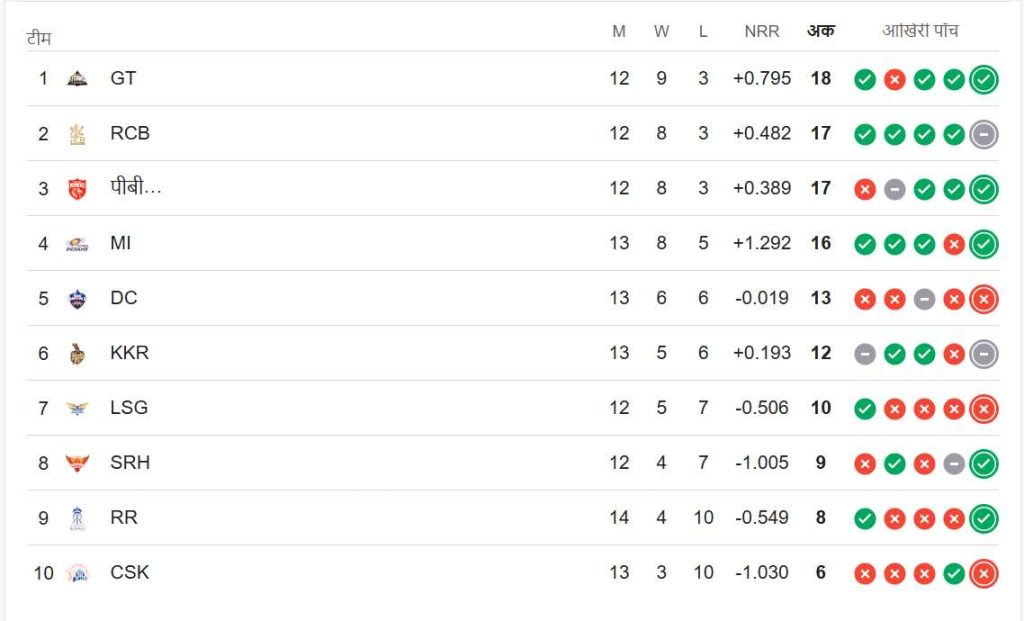Open the KKR team name link
This screenshot has width=1024, height=621.
point(130,353)
